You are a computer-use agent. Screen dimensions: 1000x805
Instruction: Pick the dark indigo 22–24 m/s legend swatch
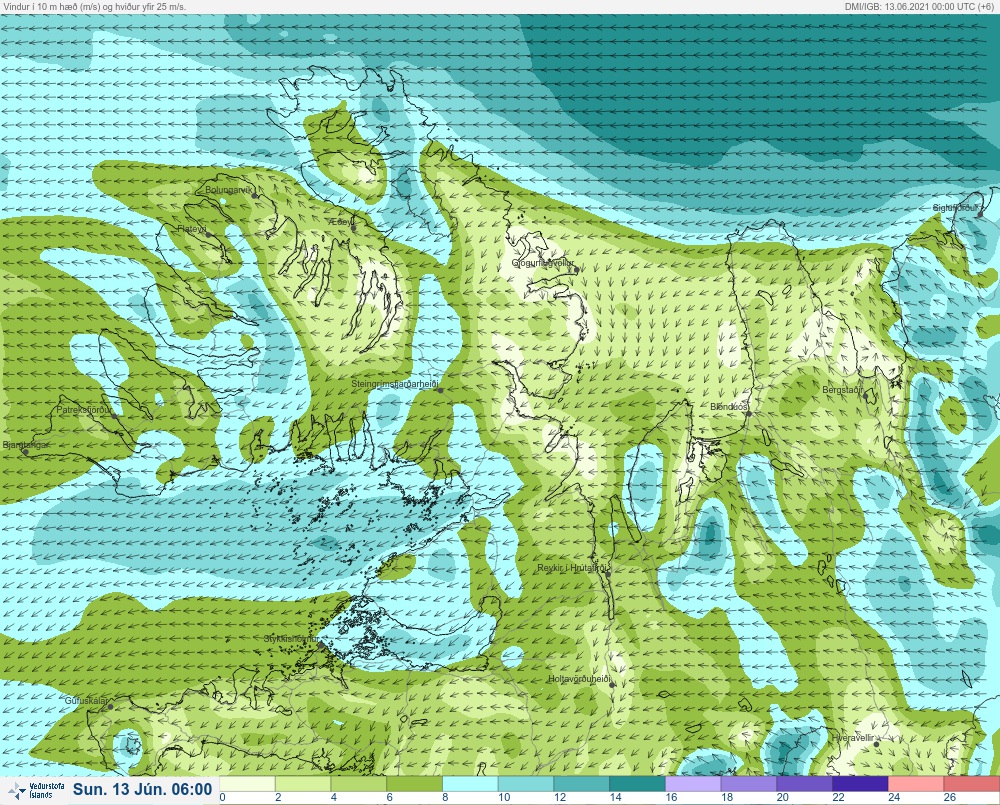coord(860,783)
